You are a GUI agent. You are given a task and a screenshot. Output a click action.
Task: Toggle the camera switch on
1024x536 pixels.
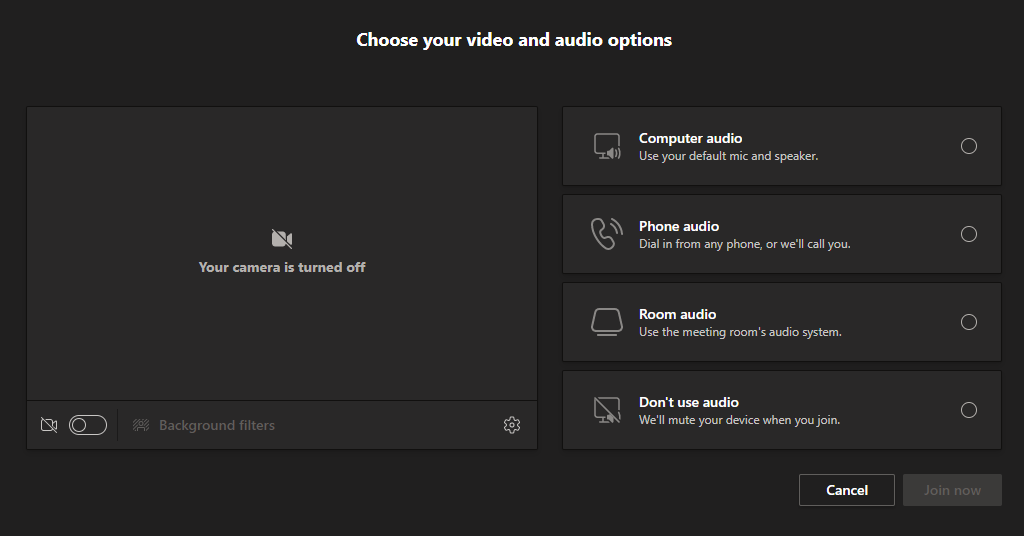point(88,425)
